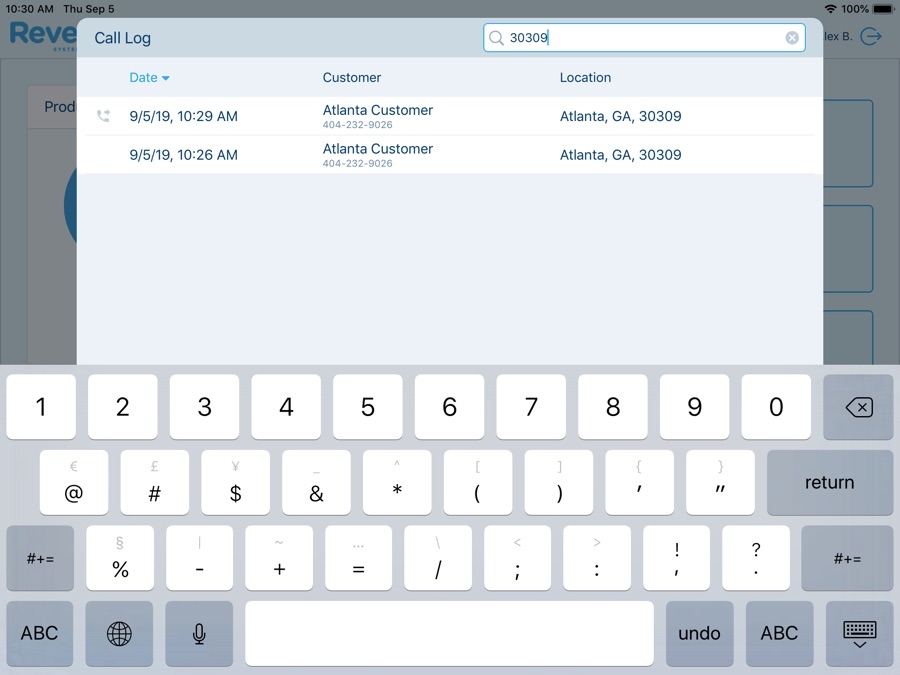
Task: Toggle left symbols key #+=
Action: (40, 559)
